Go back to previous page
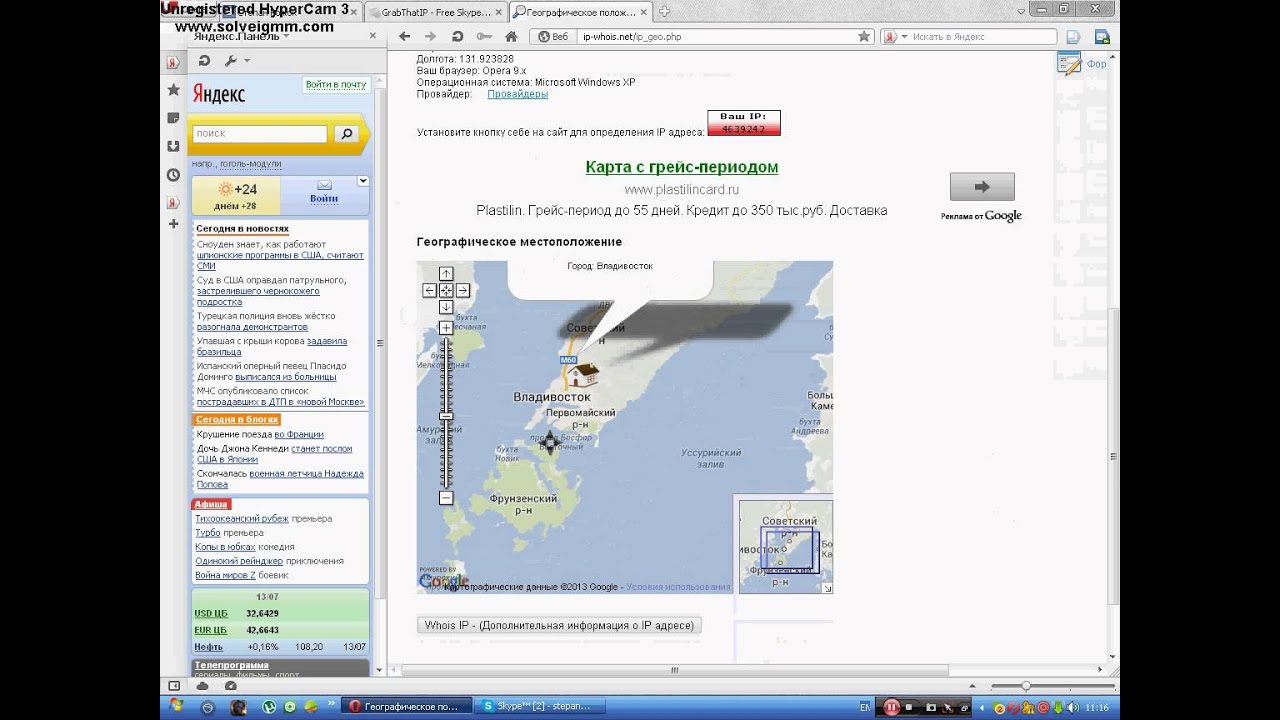 [x=404, y=36]
